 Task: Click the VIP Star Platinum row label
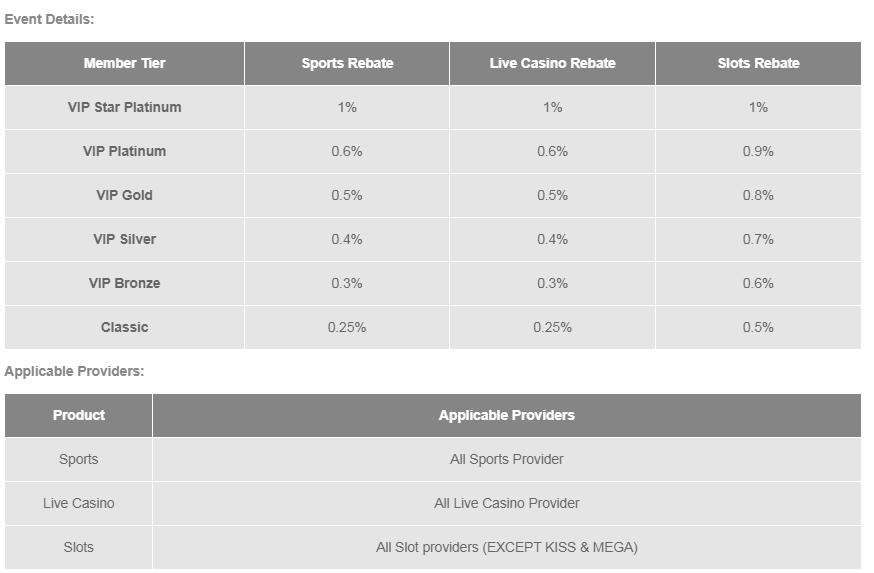pyautogui.click(x=125, y=107)
